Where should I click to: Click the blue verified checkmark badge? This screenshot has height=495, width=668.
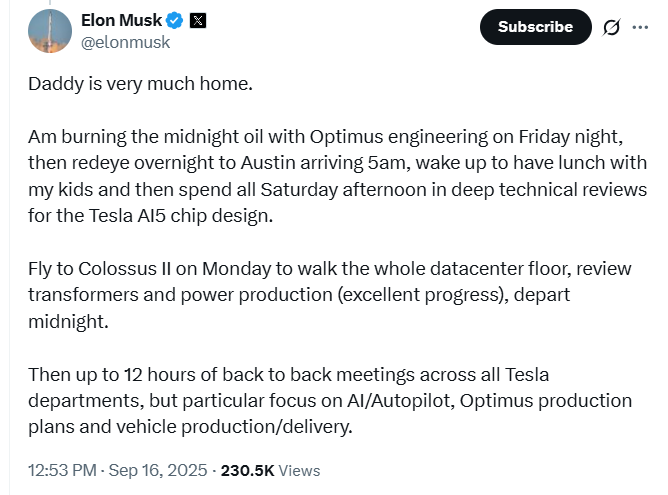point(173,20)
